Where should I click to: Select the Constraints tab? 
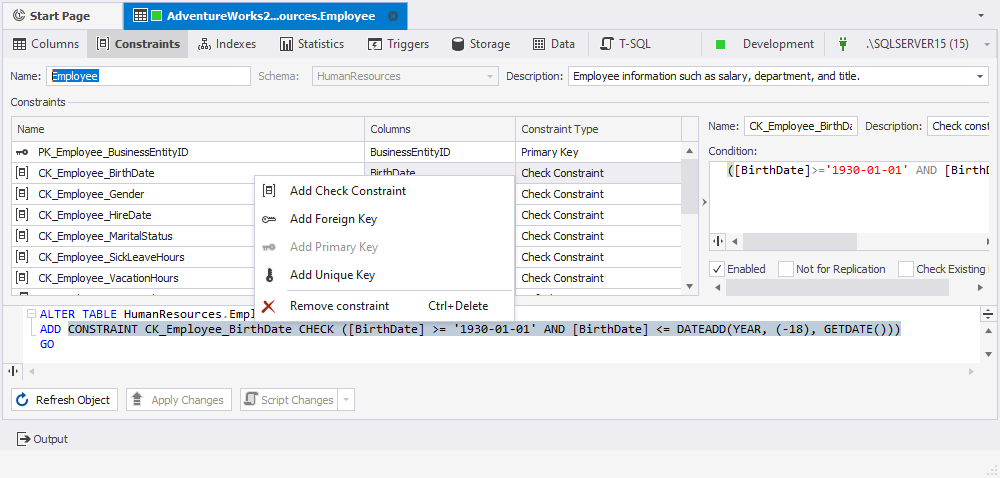(138, 44)
